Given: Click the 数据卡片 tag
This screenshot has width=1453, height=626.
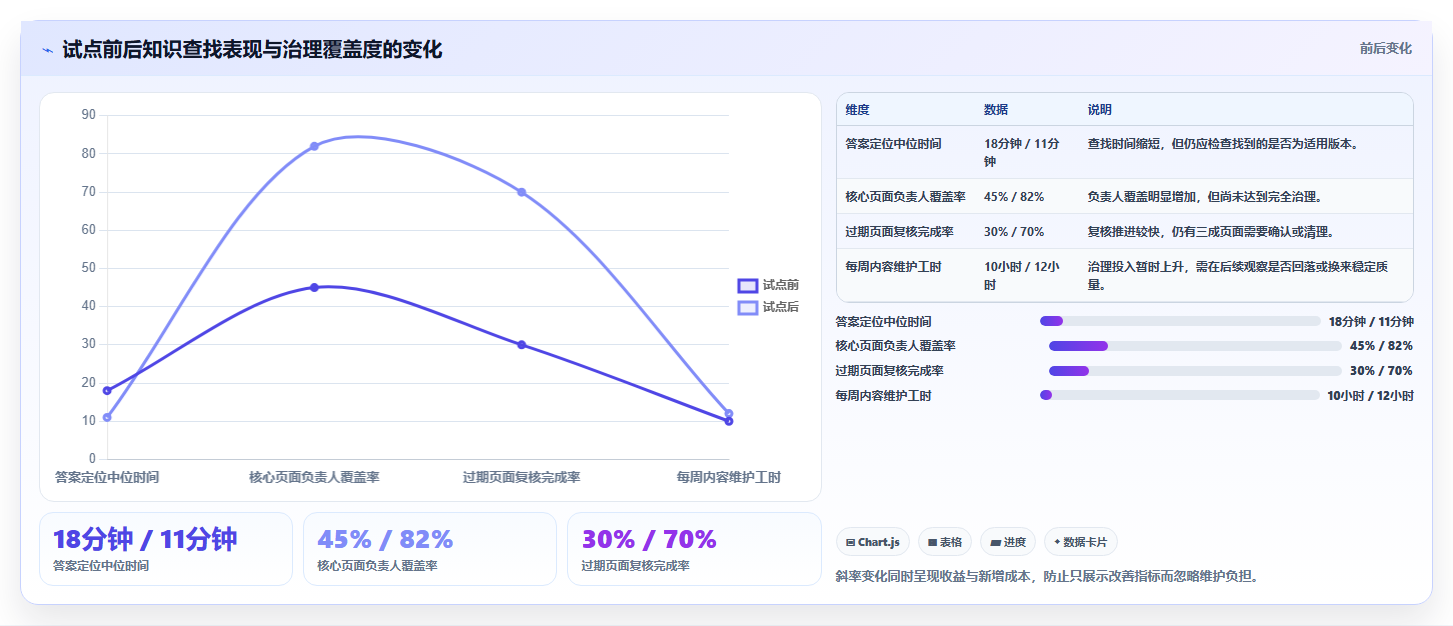Looking at the screenshot, I should point(1080,542).
